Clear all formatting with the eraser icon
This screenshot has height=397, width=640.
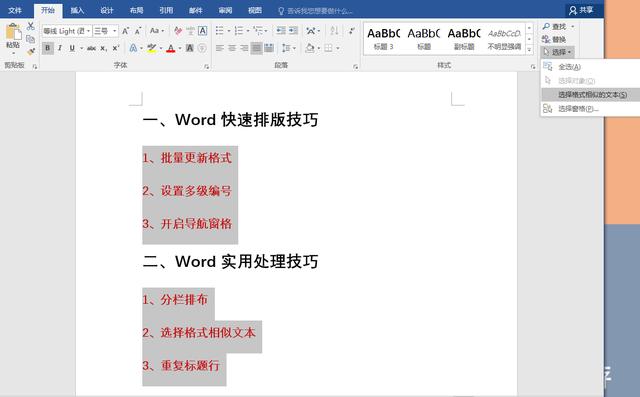pyautogui.click(x=178, y=31)
